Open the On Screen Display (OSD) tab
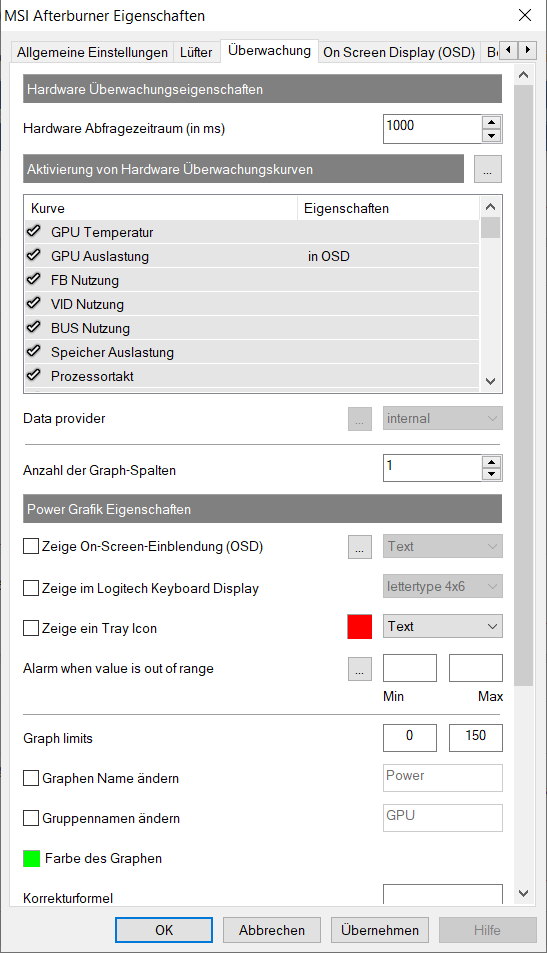The image size is (547, 953). (399, 52)
